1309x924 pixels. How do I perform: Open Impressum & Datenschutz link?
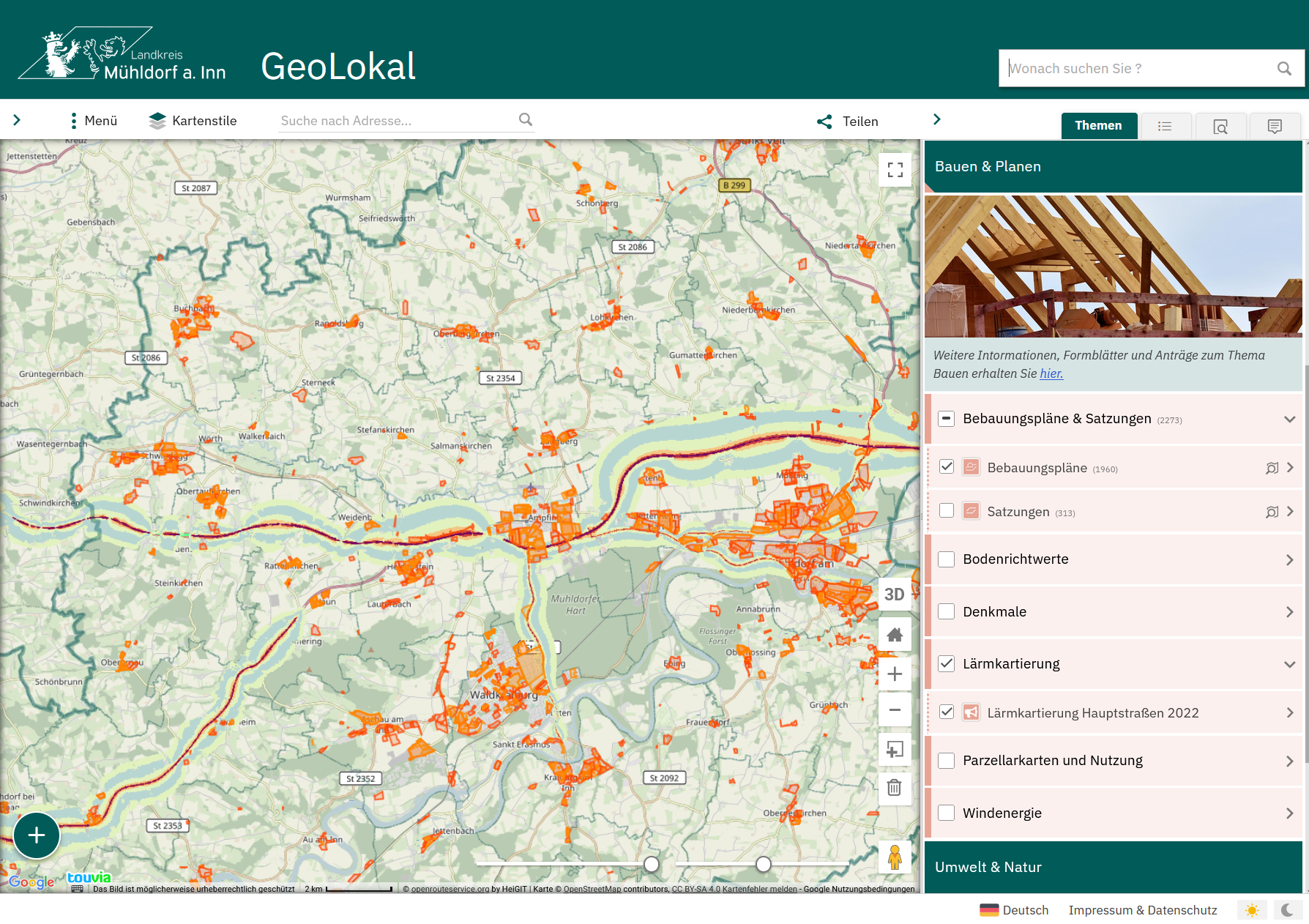point(1142,910)
